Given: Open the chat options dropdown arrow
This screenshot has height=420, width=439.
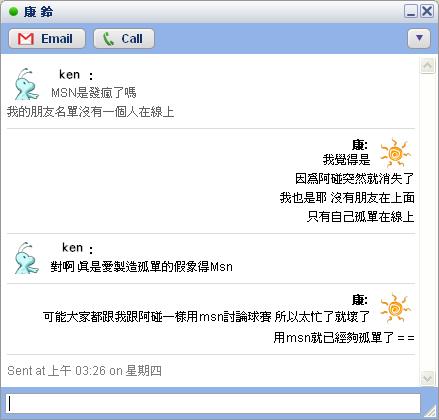Looking at the screenshot, I should (x=419, y=38).
